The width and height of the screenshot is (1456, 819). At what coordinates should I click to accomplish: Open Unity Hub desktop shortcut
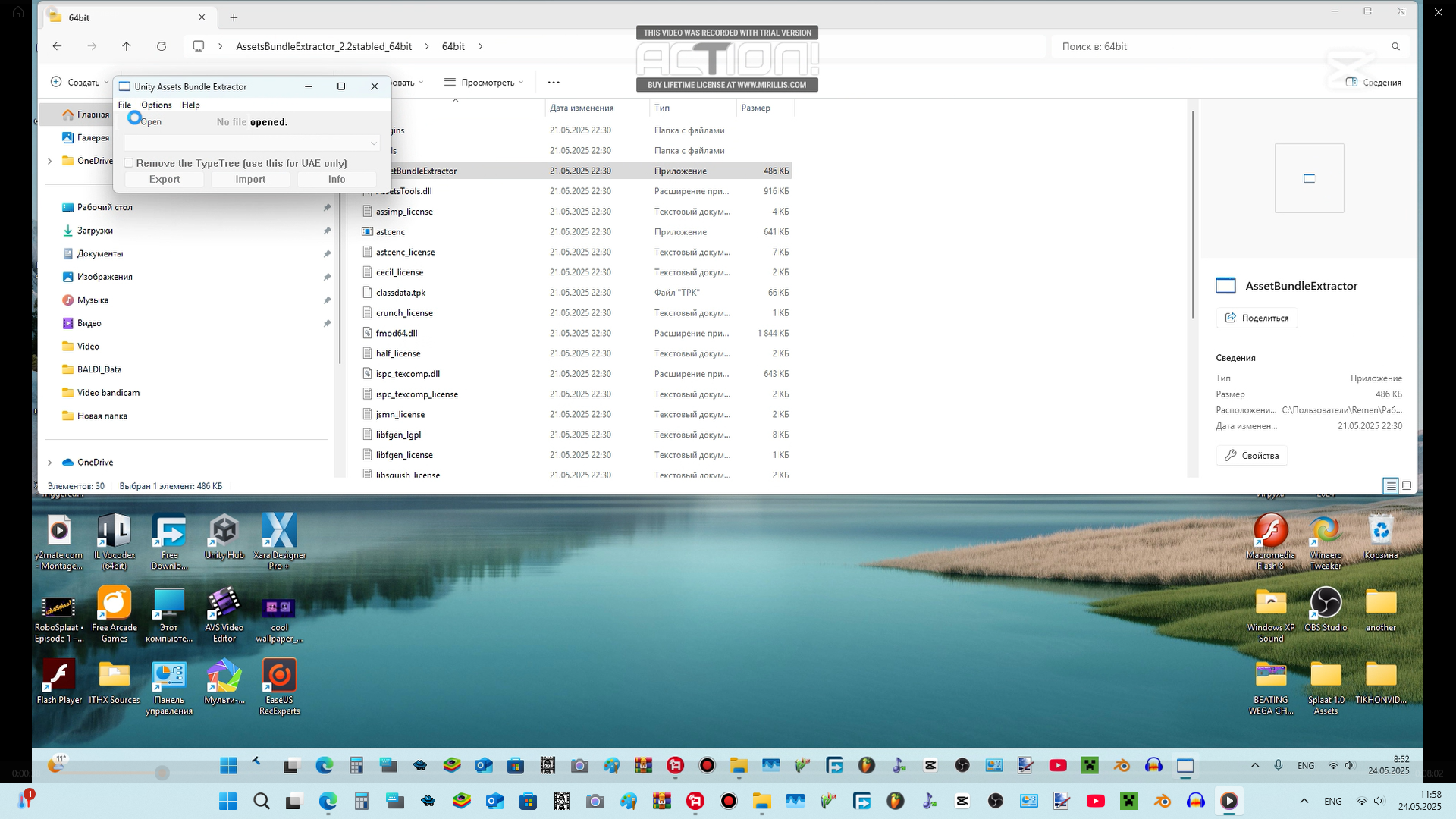pyautogui.click(x=224, y=532)
